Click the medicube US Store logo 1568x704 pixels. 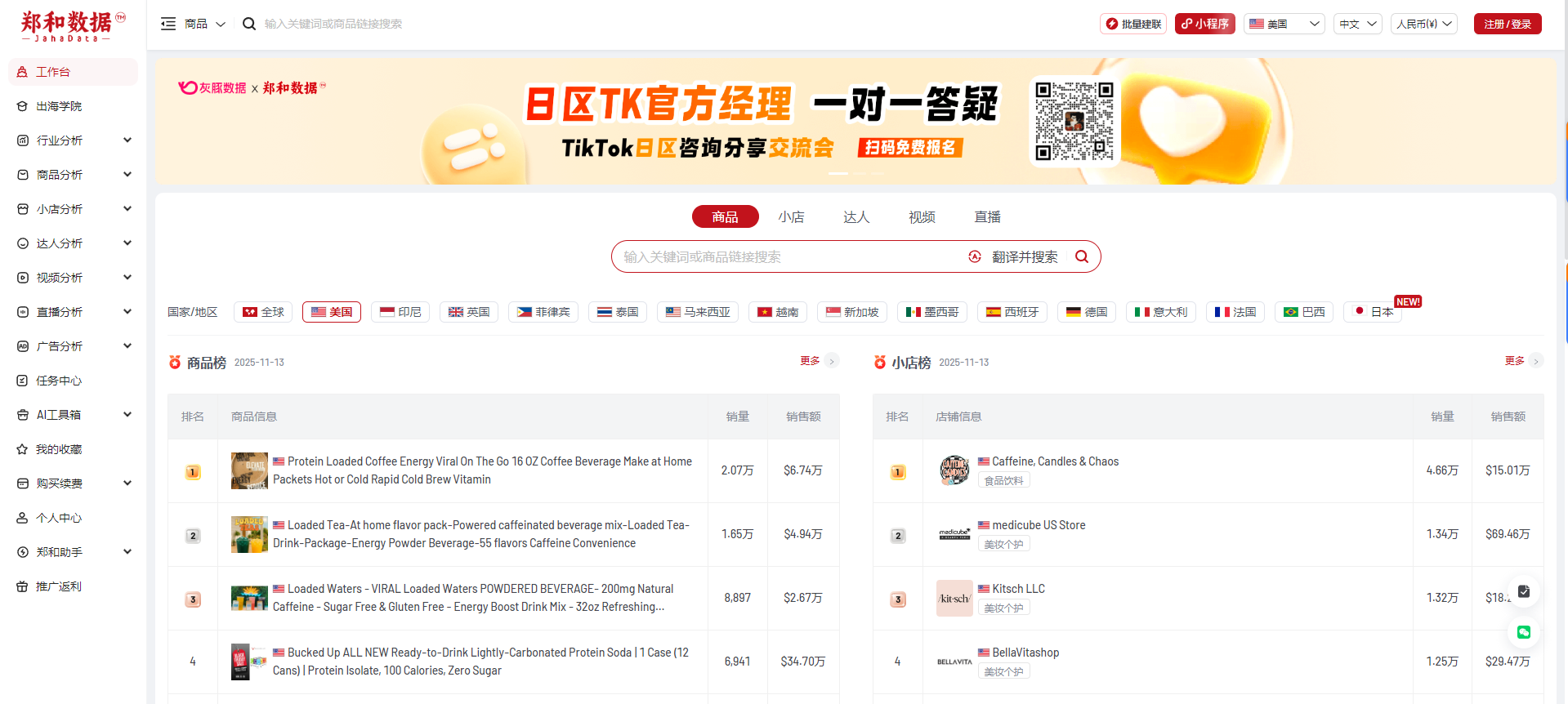click(x=954, y=534)
